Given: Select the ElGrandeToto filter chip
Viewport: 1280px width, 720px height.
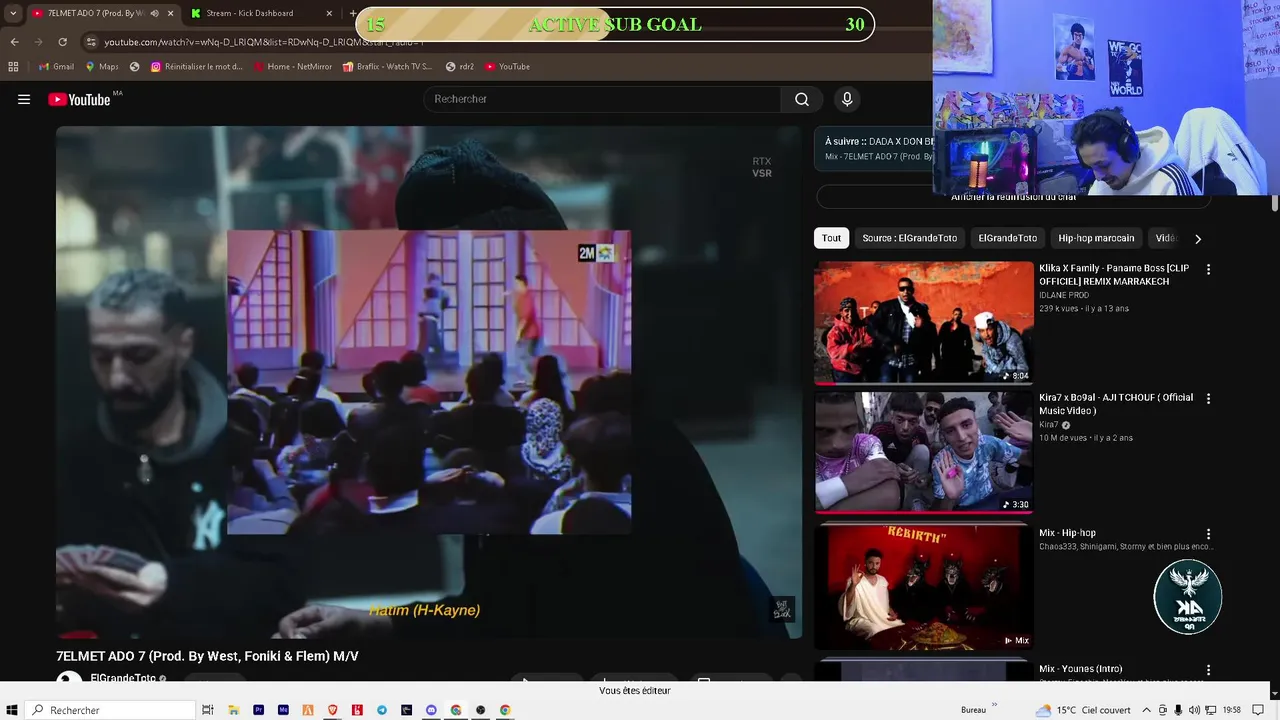Looking at the screenshot, I should pos(1007,238).
